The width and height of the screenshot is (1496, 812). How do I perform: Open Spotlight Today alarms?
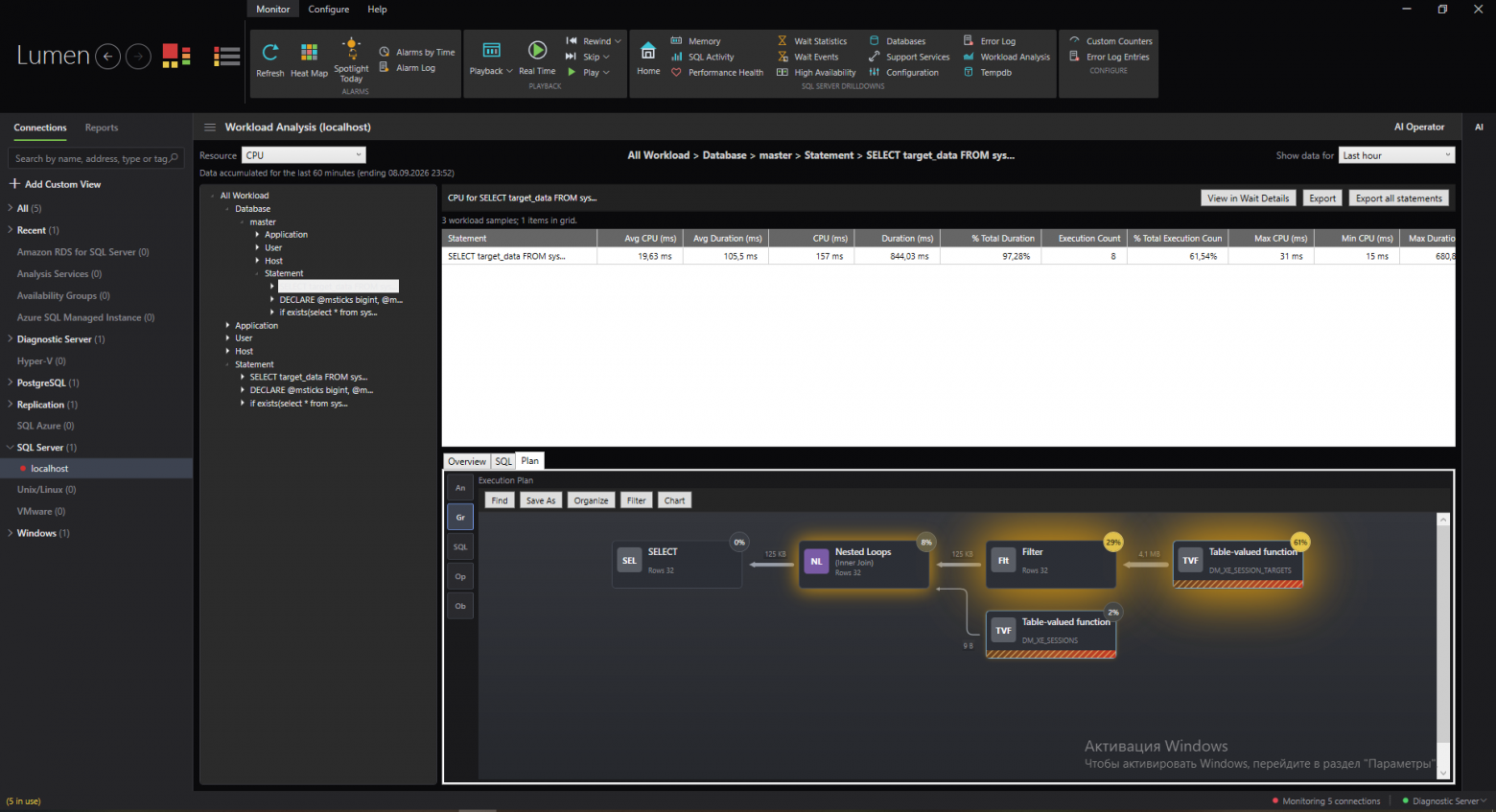pos(351,59)
